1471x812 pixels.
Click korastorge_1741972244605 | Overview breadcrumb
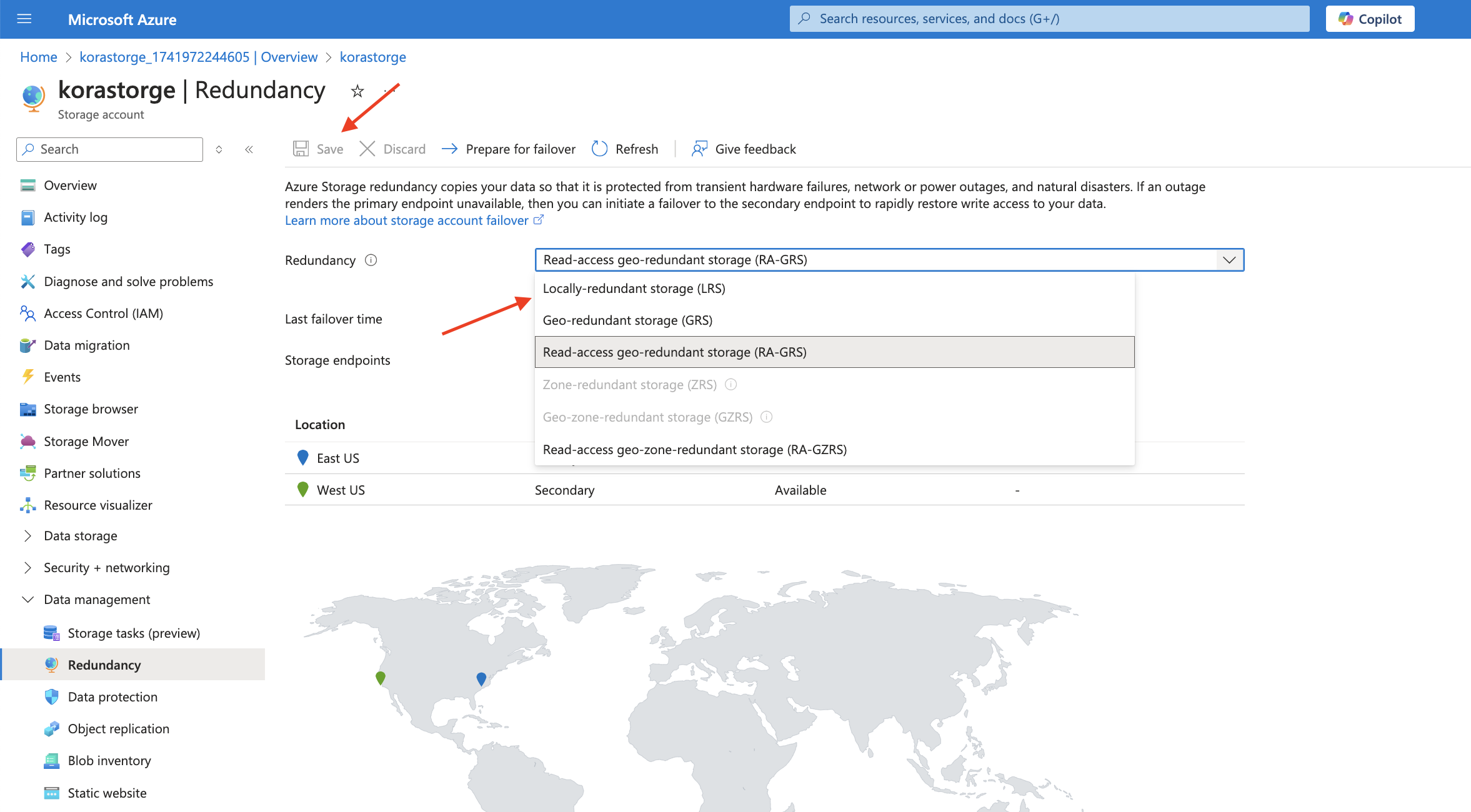[x=199, y=57]
